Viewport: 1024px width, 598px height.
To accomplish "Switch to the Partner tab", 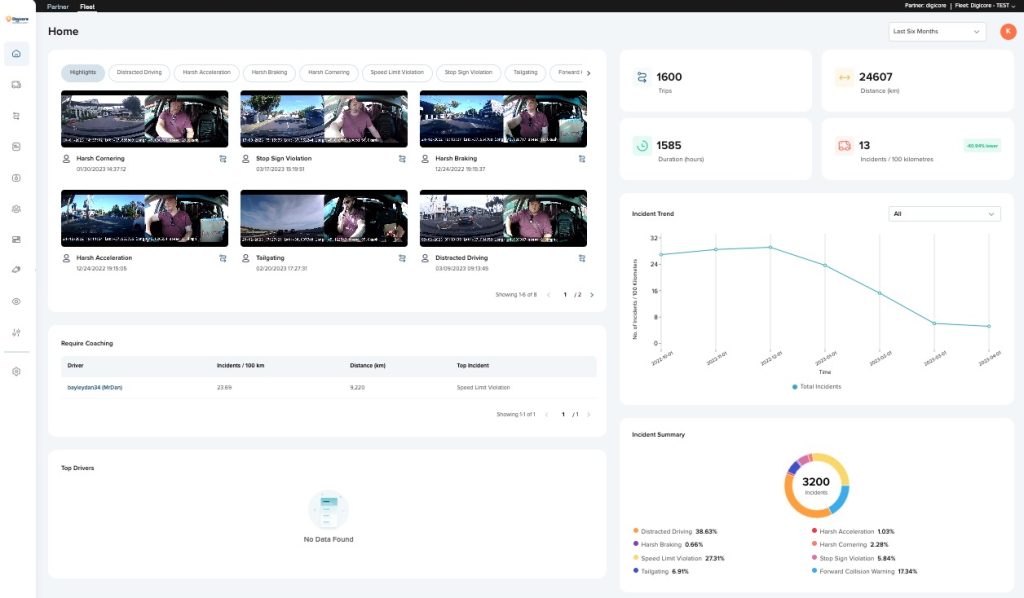I will tap(57, 5).
